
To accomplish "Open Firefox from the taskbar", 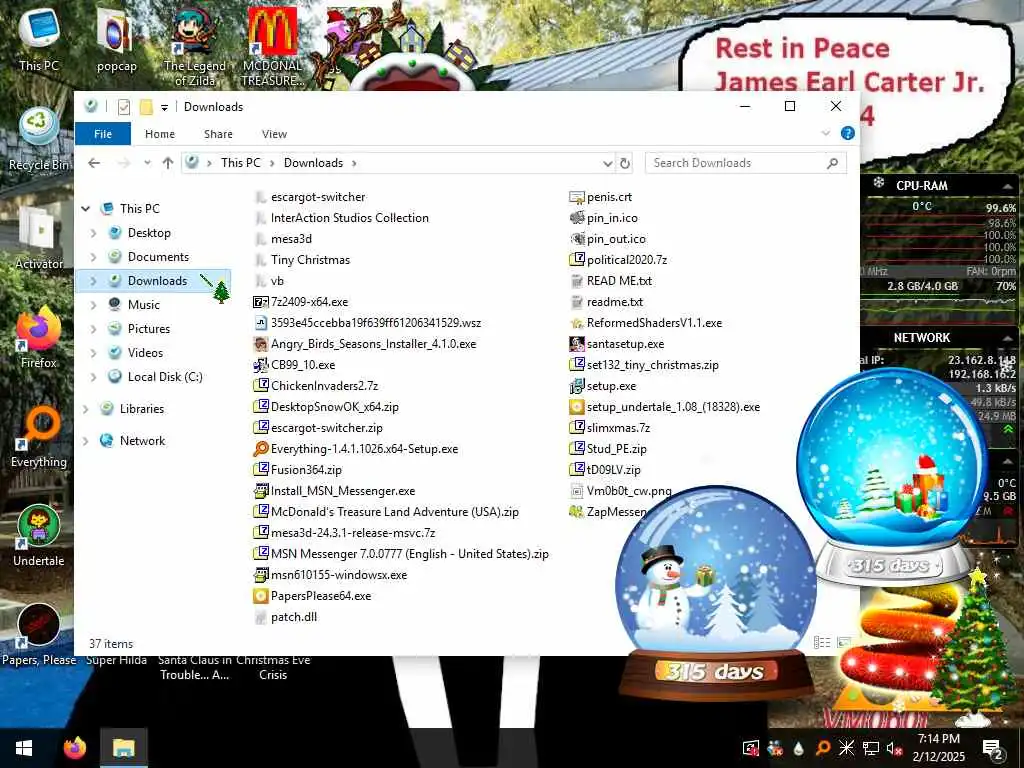I will [74, 748].
